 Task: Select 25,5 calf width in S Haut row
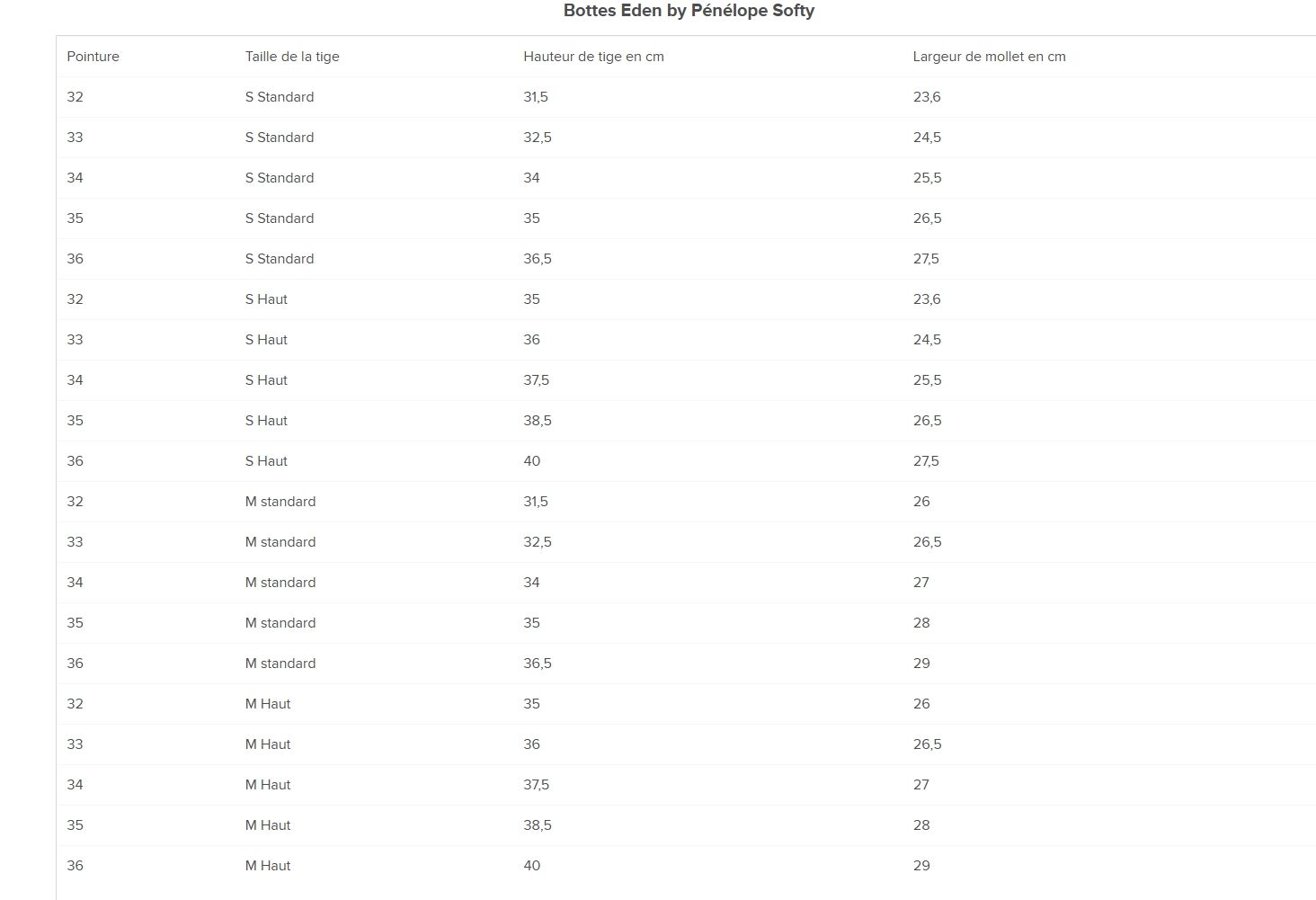pyautogui.click(x=927, y=379)
